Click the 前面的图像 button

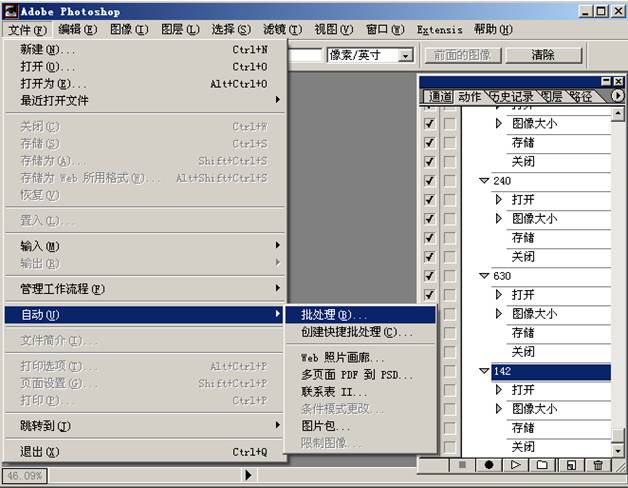click(462, 55)
